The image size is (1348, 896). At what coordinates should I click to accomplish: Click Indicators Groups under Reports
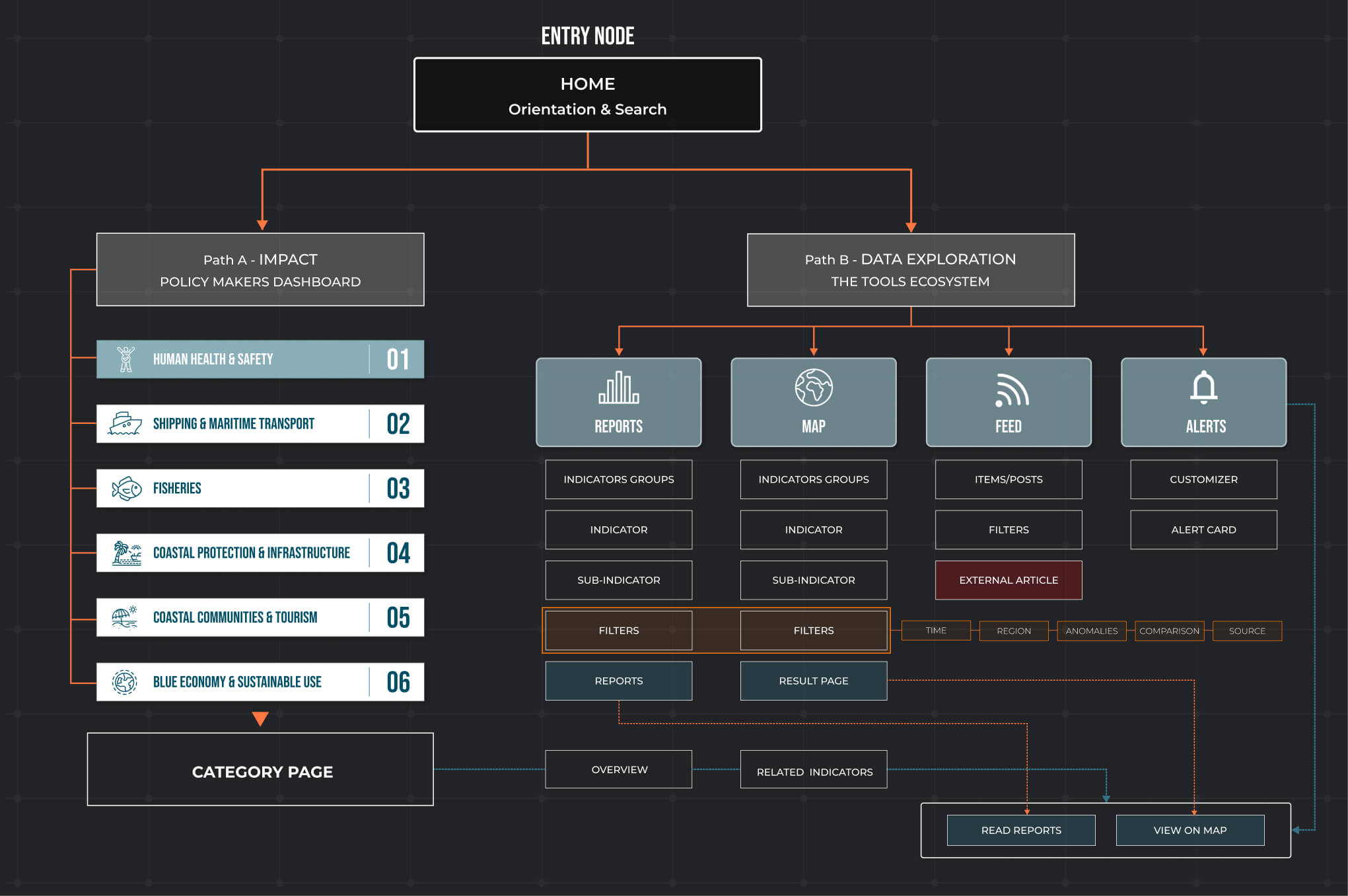[619, 479]
